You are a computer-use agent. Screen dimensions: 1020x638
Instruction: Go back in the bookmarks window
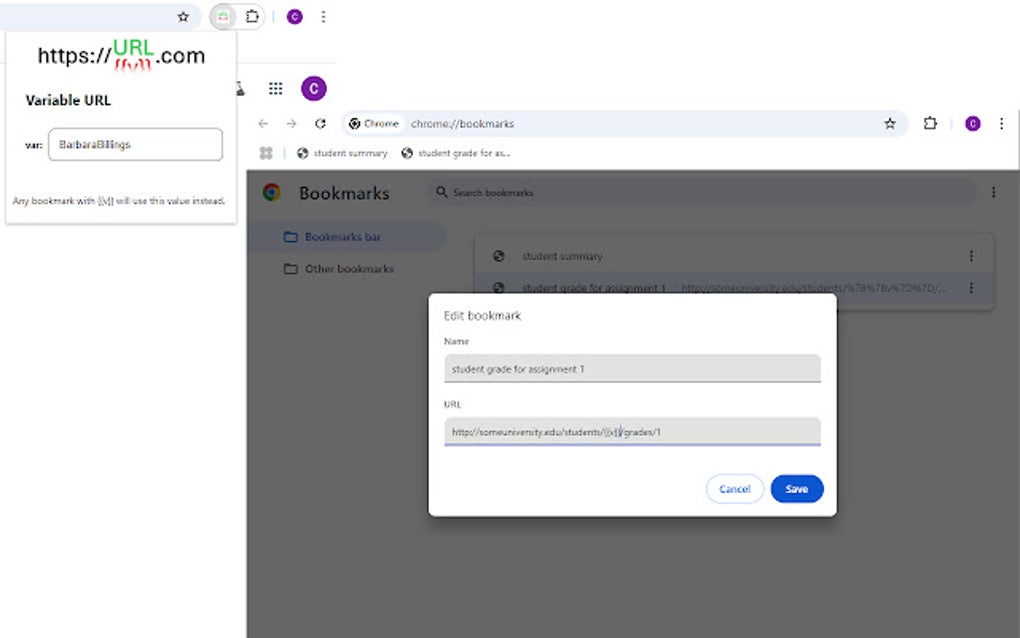pos(263,124)
